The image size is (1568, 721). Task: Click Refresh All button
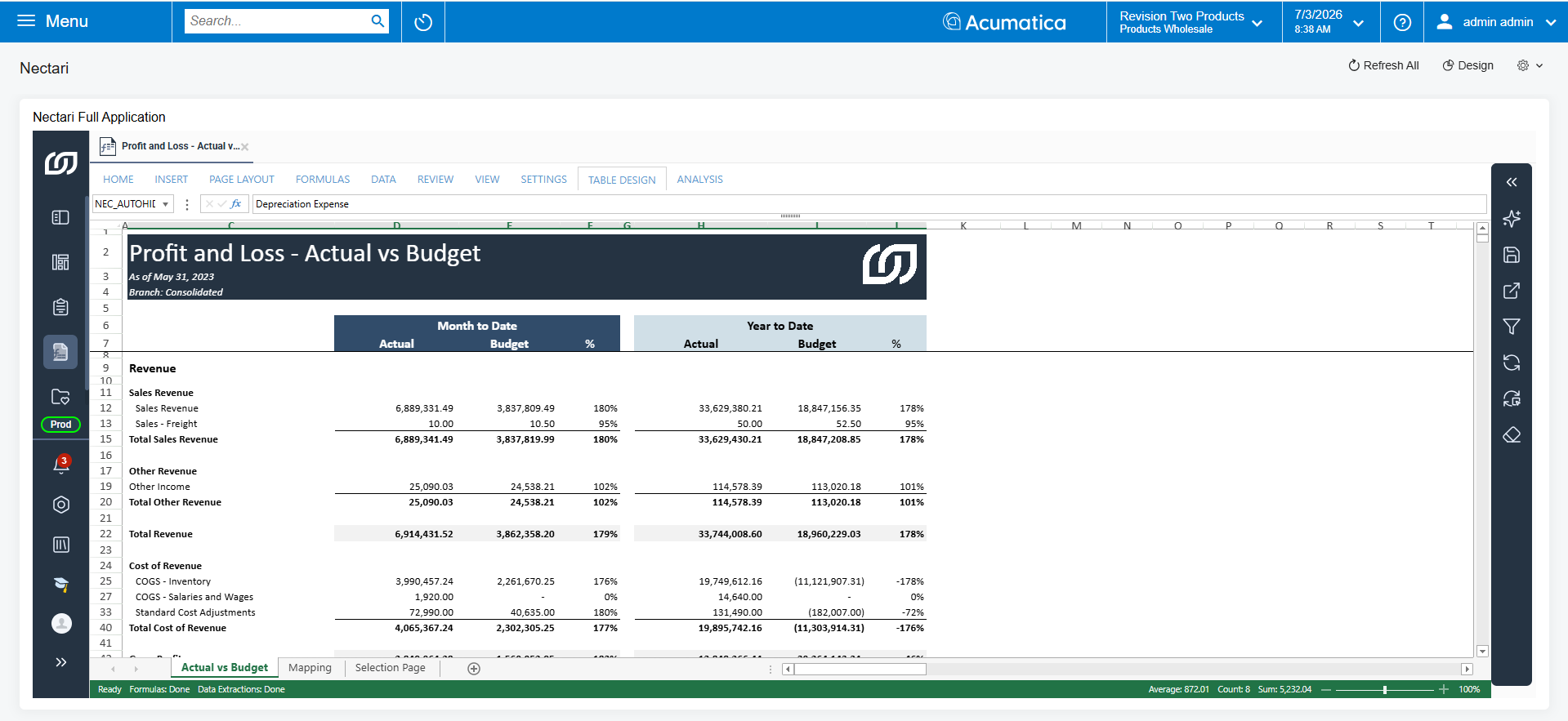pos(1383,65)
